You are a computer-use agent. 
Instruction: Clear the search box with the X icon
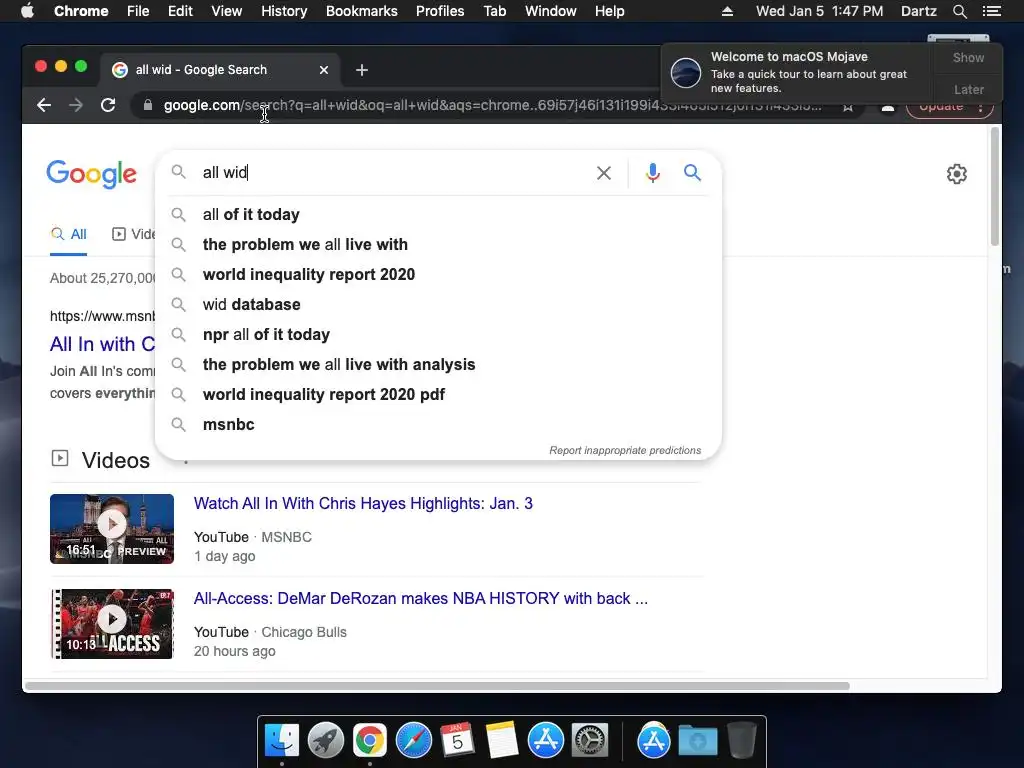[604, 173]
